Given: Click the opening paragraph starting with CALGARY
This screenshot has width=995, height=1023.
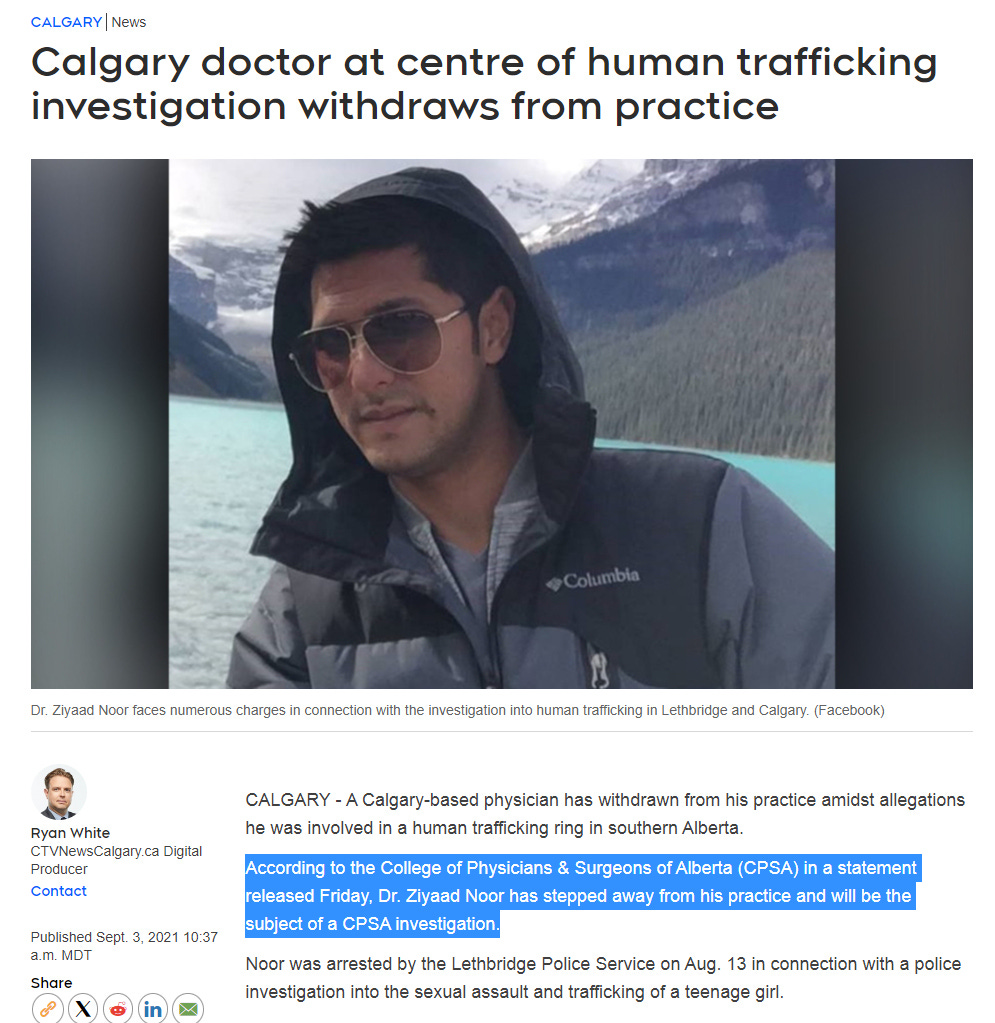Looking at the screenshot, I should [605, 814].
